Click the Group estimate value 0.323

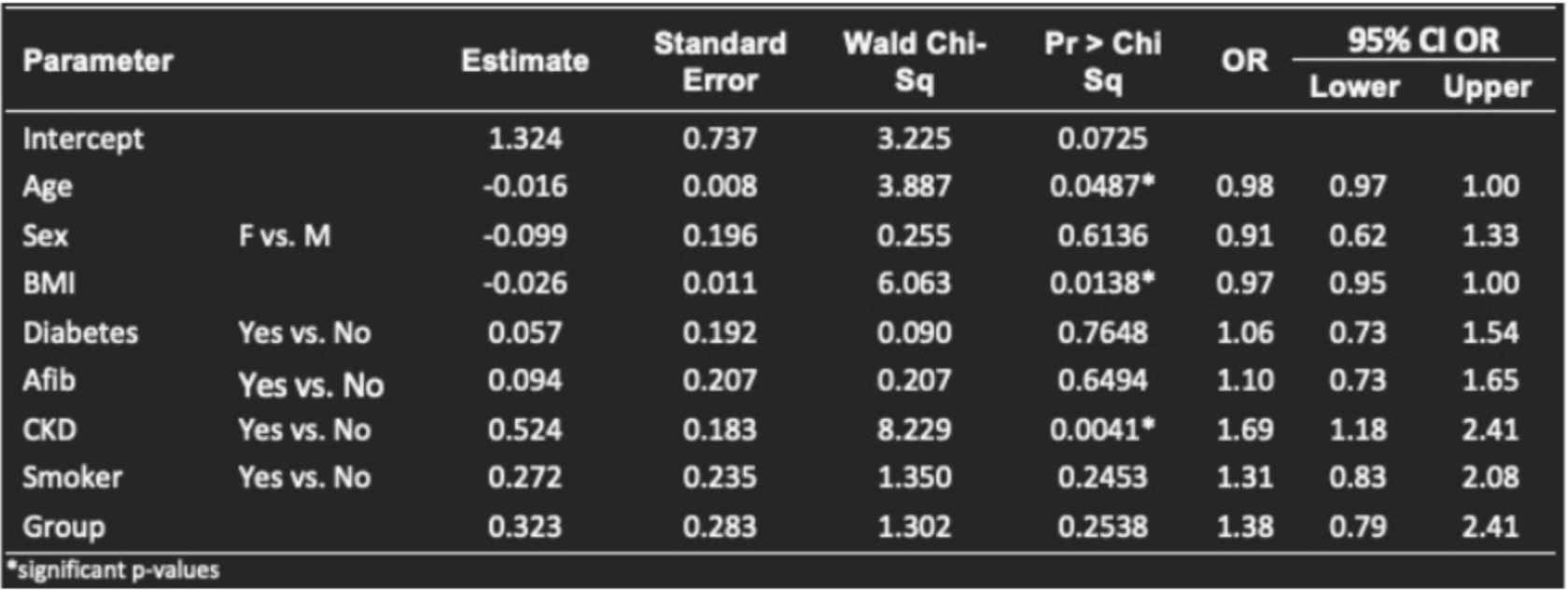[525, 527]
